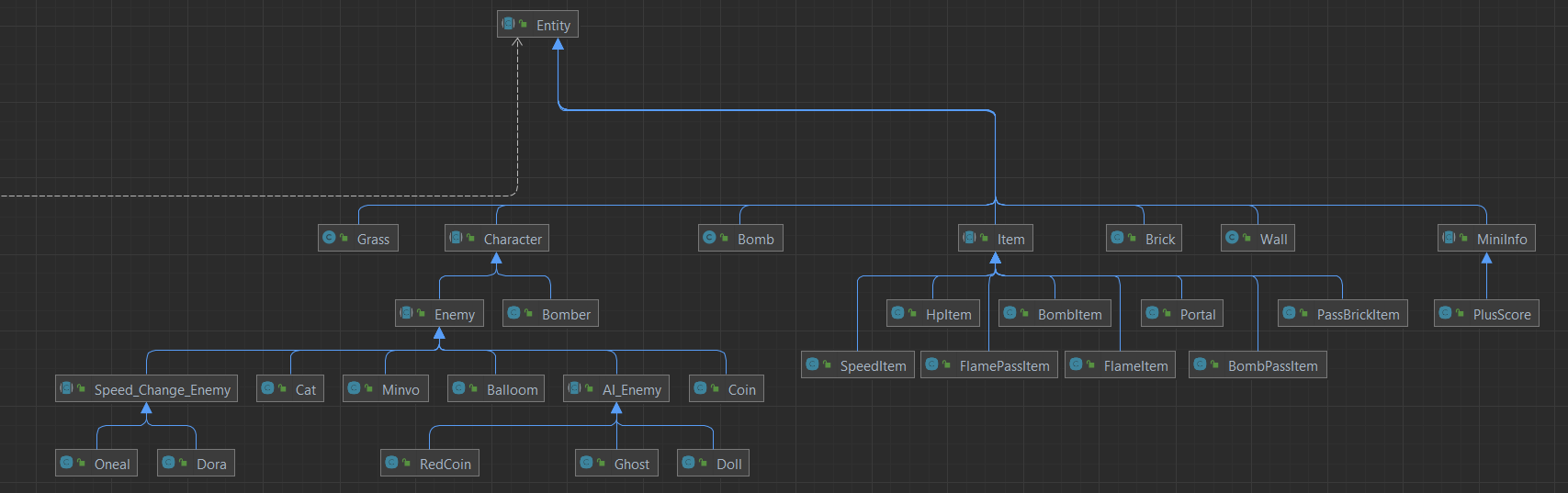Click the BombItem class node
The image size is (1568, 493).
(x=1055, y=313)
